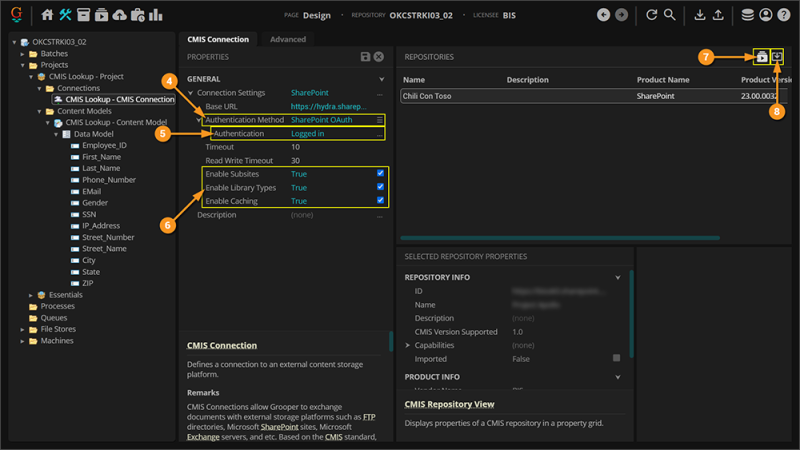Click the back navigation arrow

coord(603,15)
